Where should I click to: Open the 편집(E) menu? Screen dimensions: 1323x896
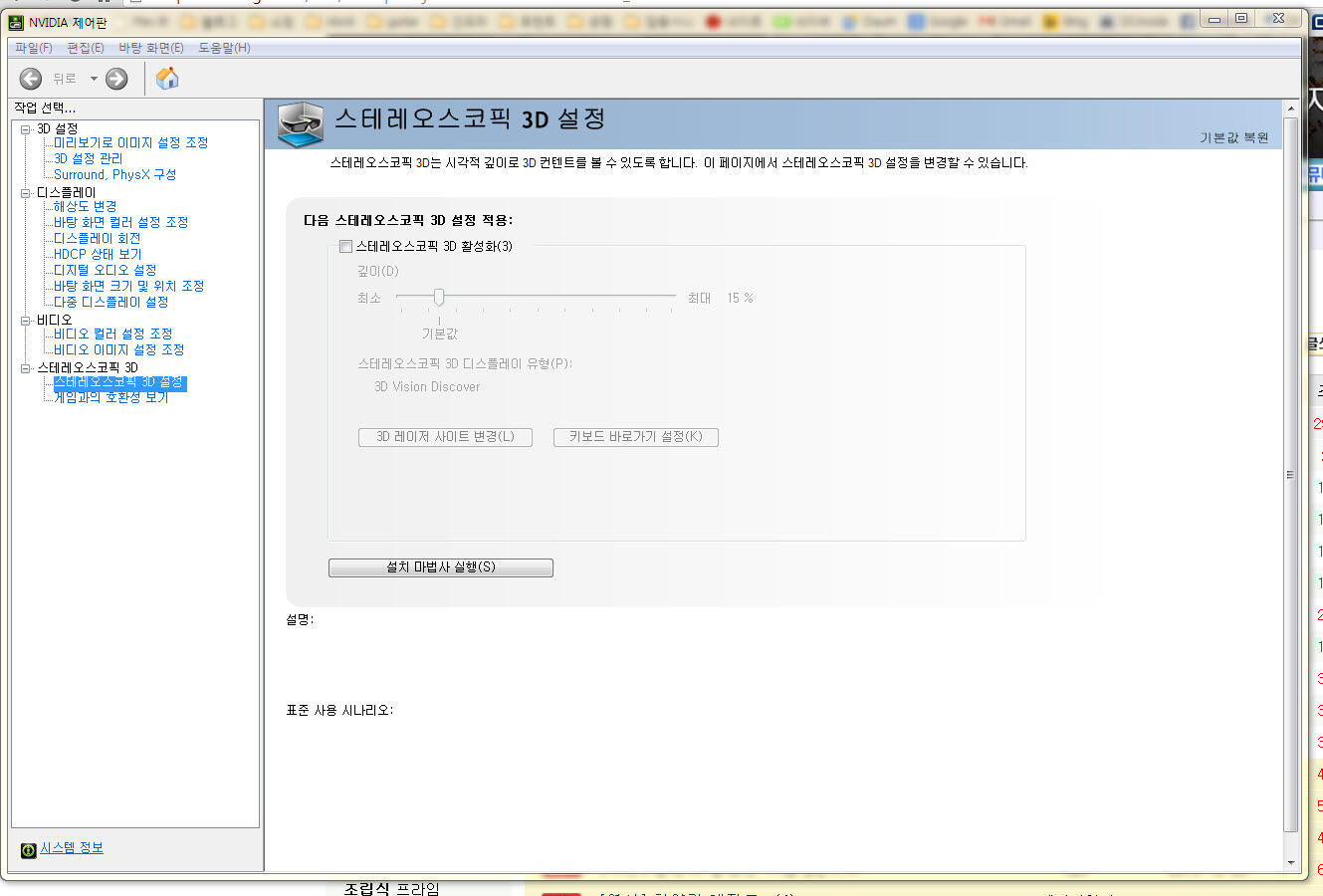tap(86, 48)
